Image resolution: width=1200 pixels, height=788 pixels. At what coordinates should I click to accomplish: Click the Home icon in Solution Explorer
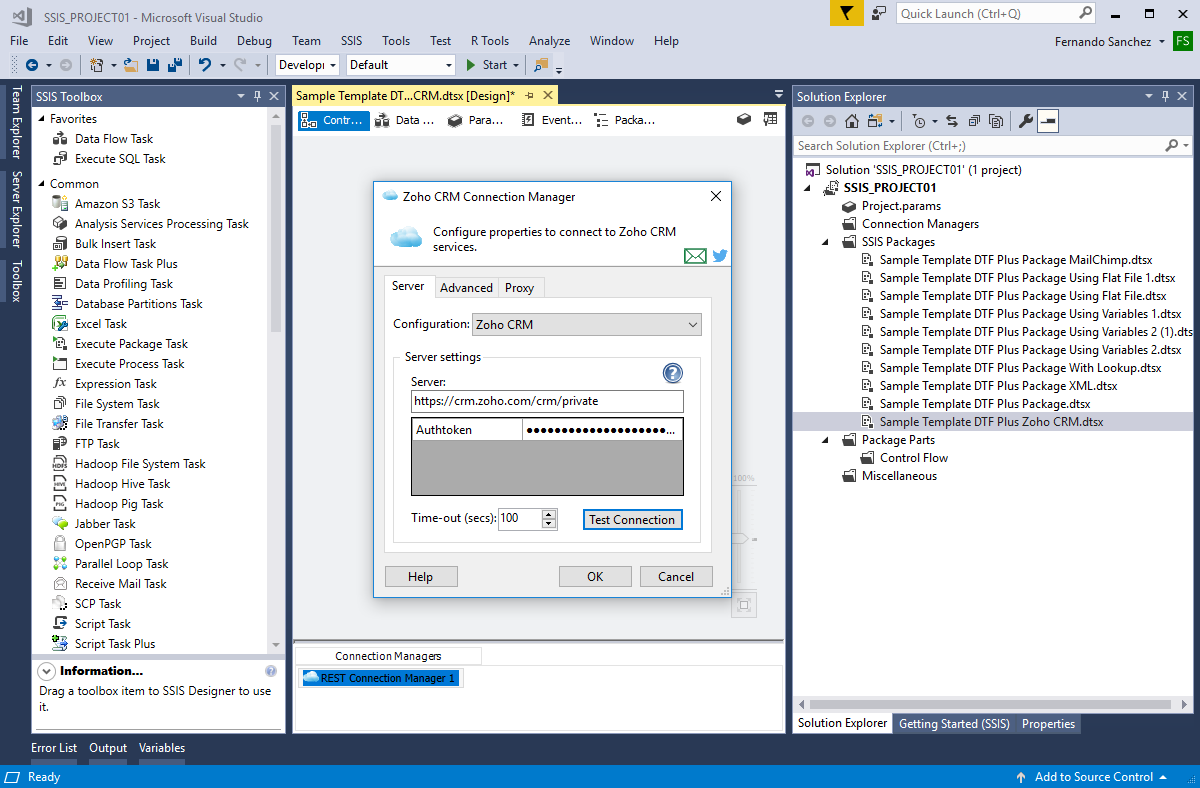pyautogui.click(x=852, y=121)
